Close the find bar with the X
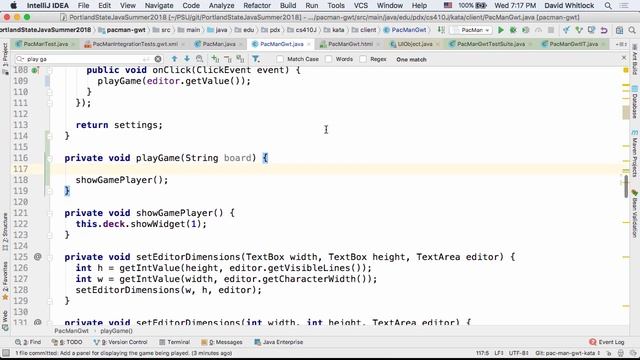 point(624,58)
